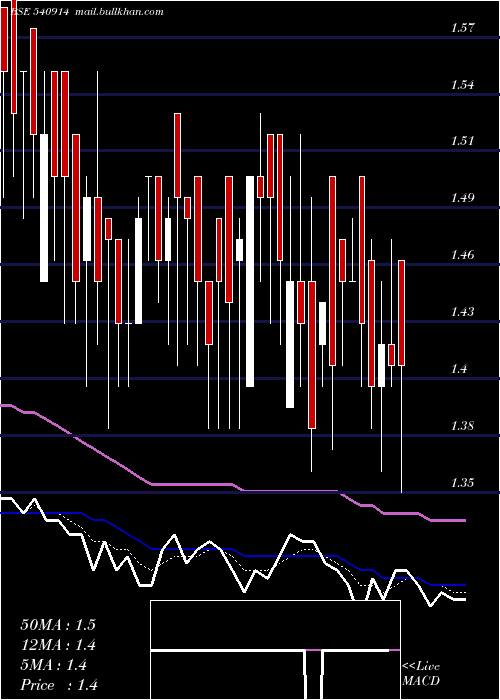Click the BSE 540914 chart title
This screenshot has width=500, height=700.
tap(39, 12)
